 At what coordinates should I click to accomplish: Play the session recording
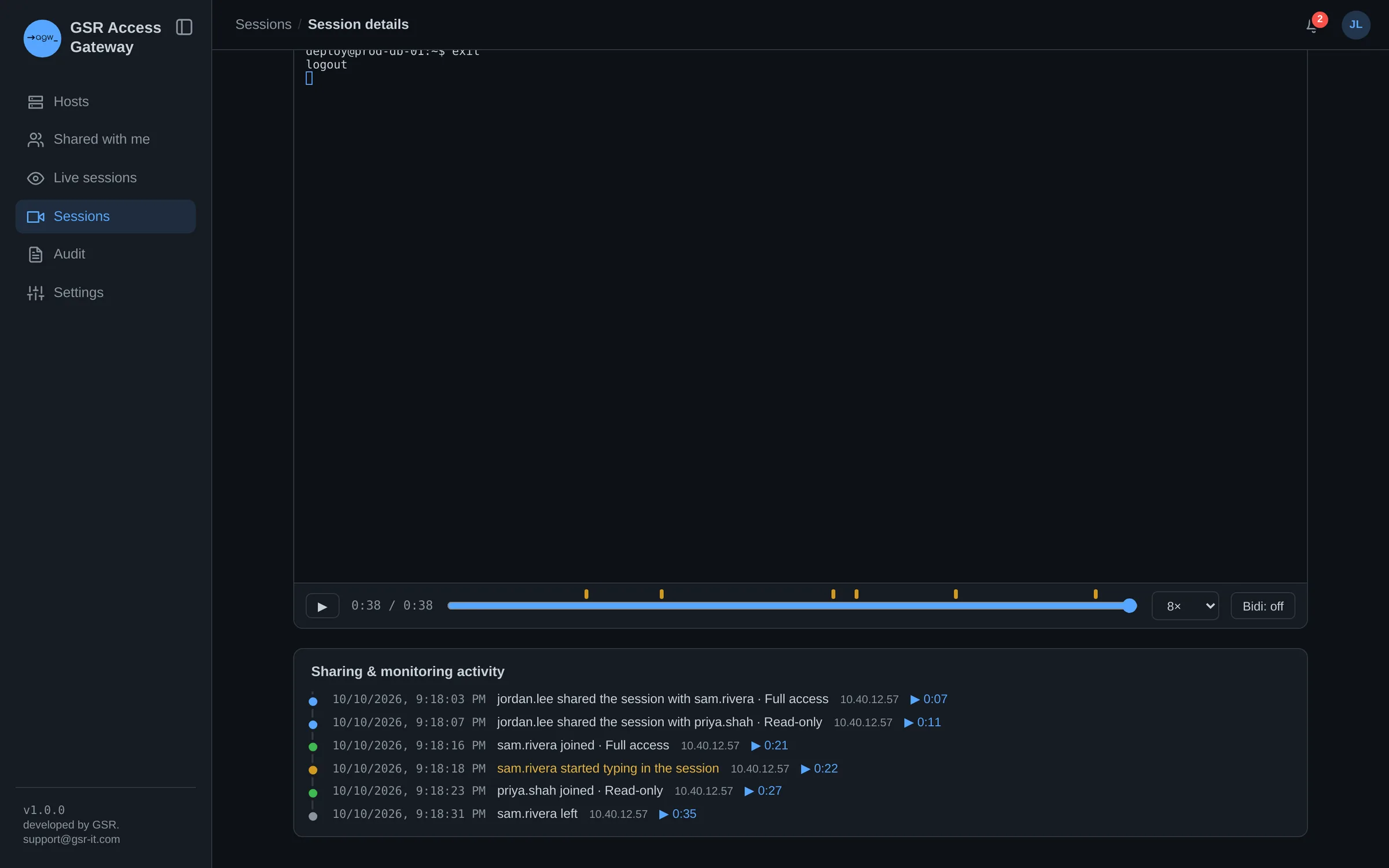coord(322,606)
